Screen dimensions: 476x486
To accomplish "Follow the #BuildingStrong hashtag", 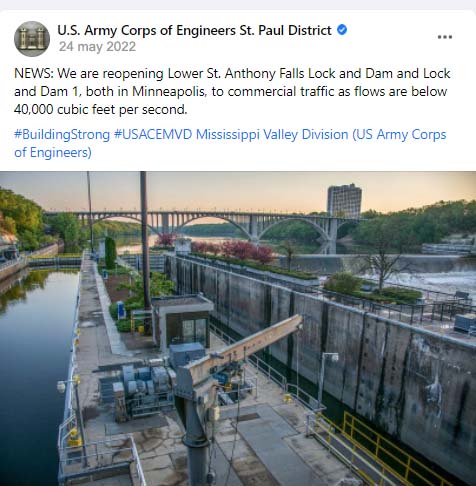I will (x=62, y=135).
